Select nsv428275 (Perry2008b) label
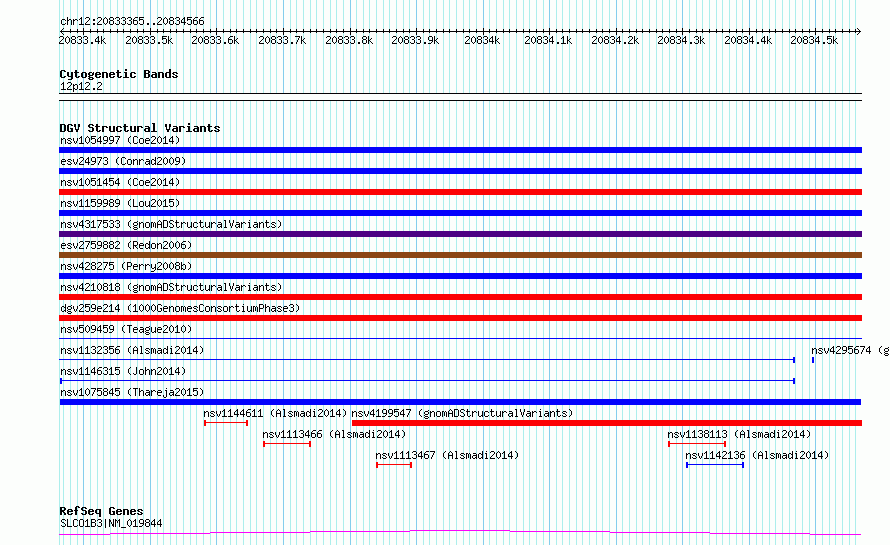The image size is (890, 545). point(126,266)
